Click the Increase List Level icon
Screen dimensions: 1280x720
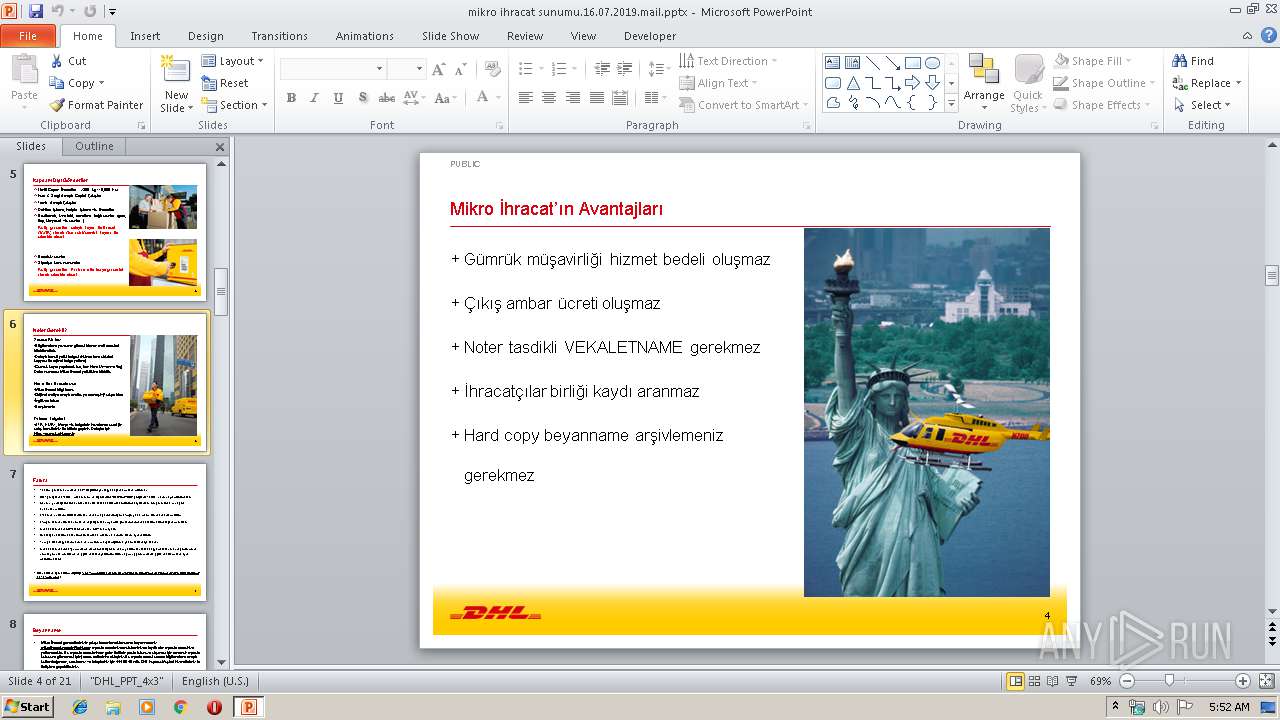coord(625,69)
